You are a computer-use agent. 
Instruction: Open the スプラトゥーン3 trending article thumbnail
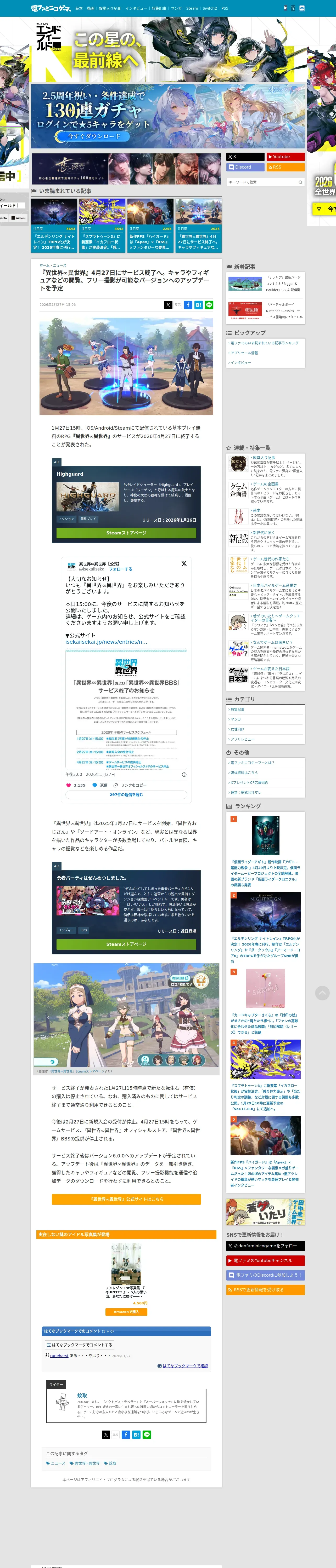click(102, 212)
